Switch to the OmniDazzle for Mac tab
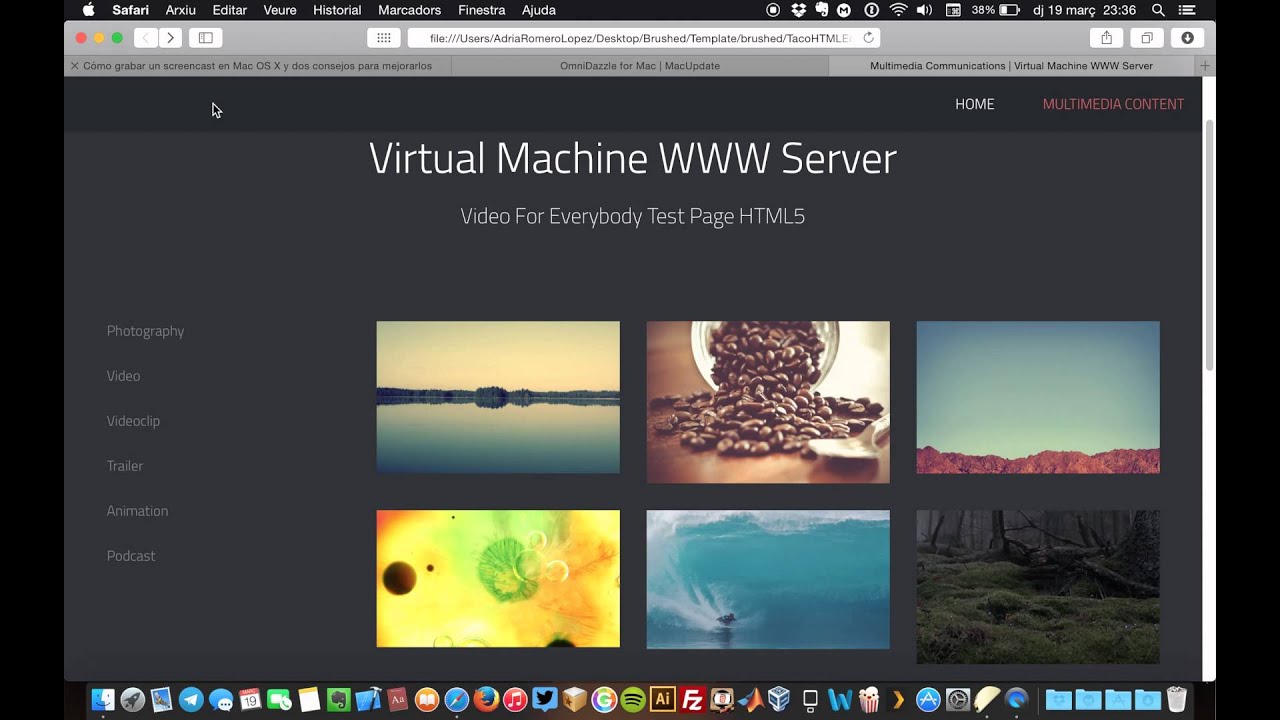The width and height of the screenshot is (1280, 720). point(640,66)
